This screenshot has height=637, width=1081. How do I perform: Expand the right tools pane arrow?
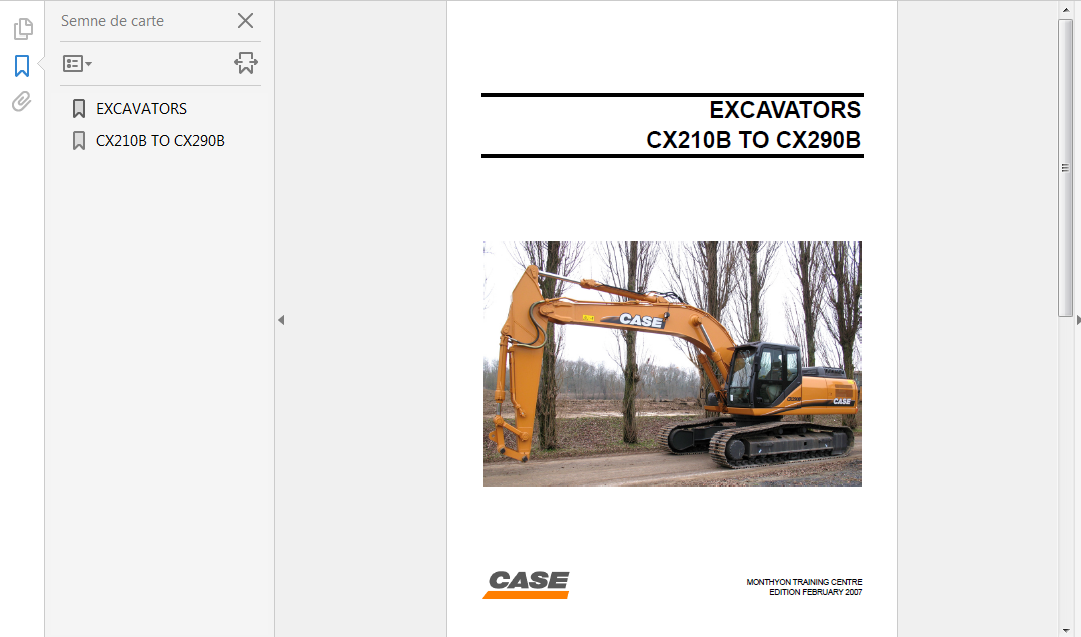coord(1078,320)
